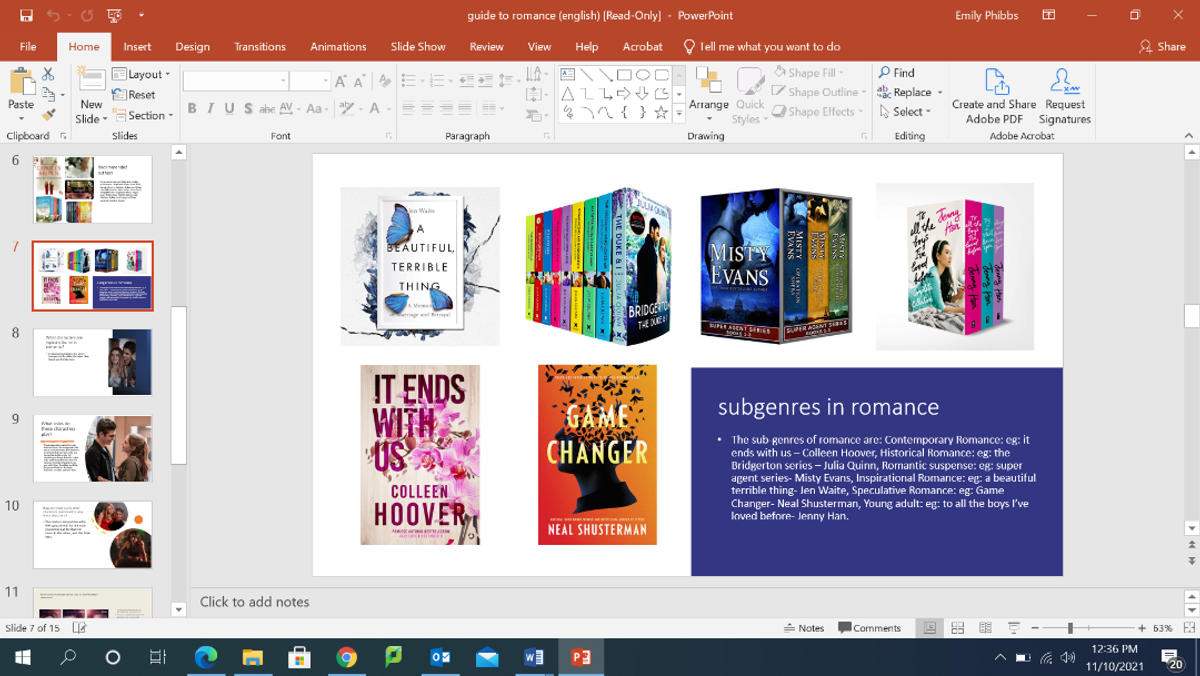This screenshot has width=1200, height=676.
Task: Select slide 8 thumbnail
Action: point(92,362)
